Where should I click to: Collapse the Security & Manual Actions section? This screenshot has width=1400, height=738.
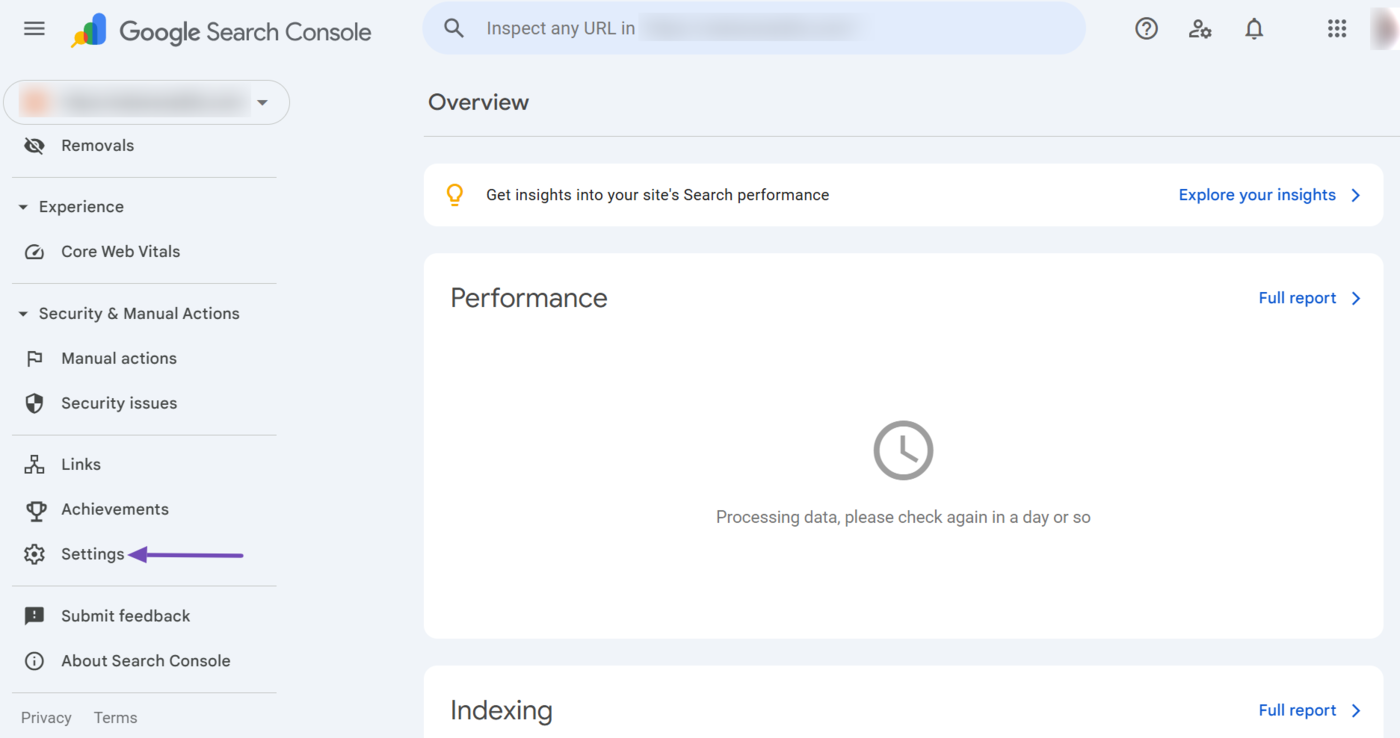[x=22, y=313]
